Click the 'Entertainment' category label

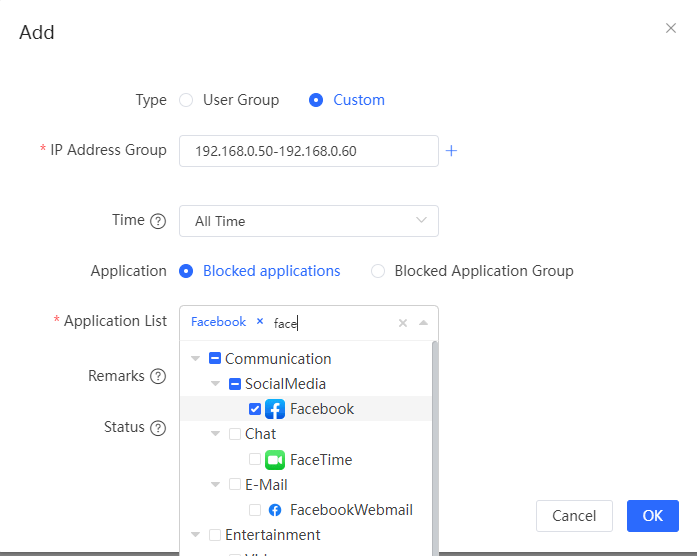272,535
